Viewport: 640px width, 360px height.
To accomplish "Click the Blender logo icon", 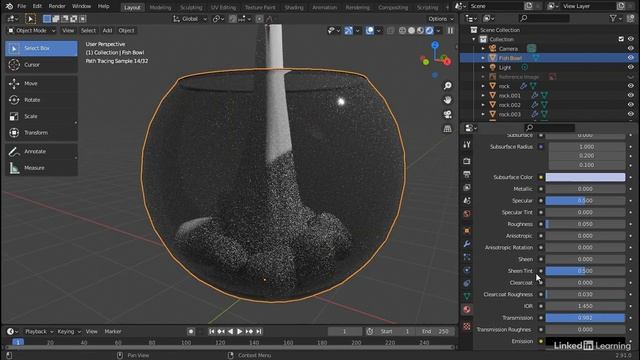I will click(x=9, y=6).
